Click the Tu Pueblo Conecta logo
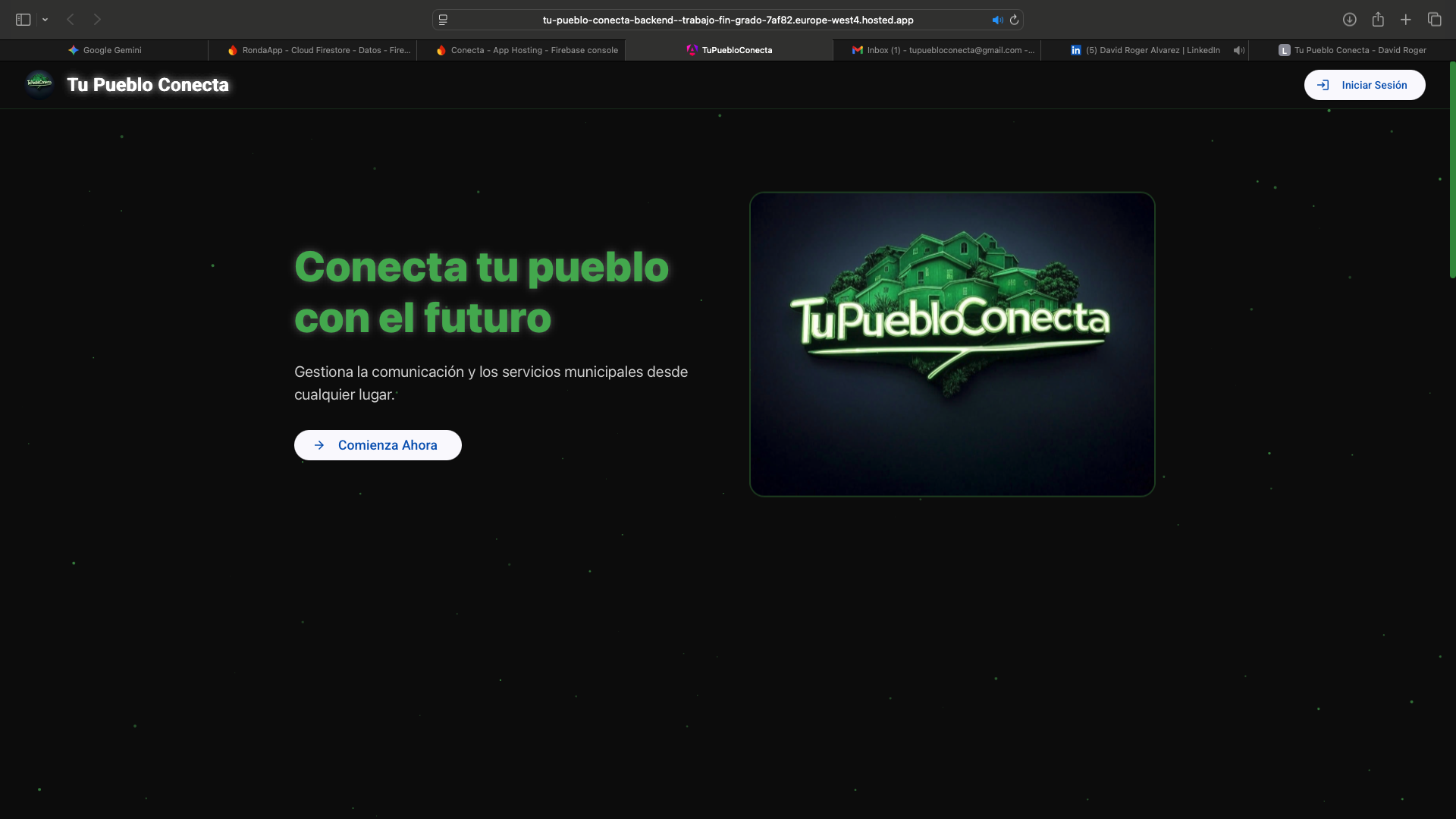Image resolution: width=1456 pixels, height=819 pixels. point(39,84)
